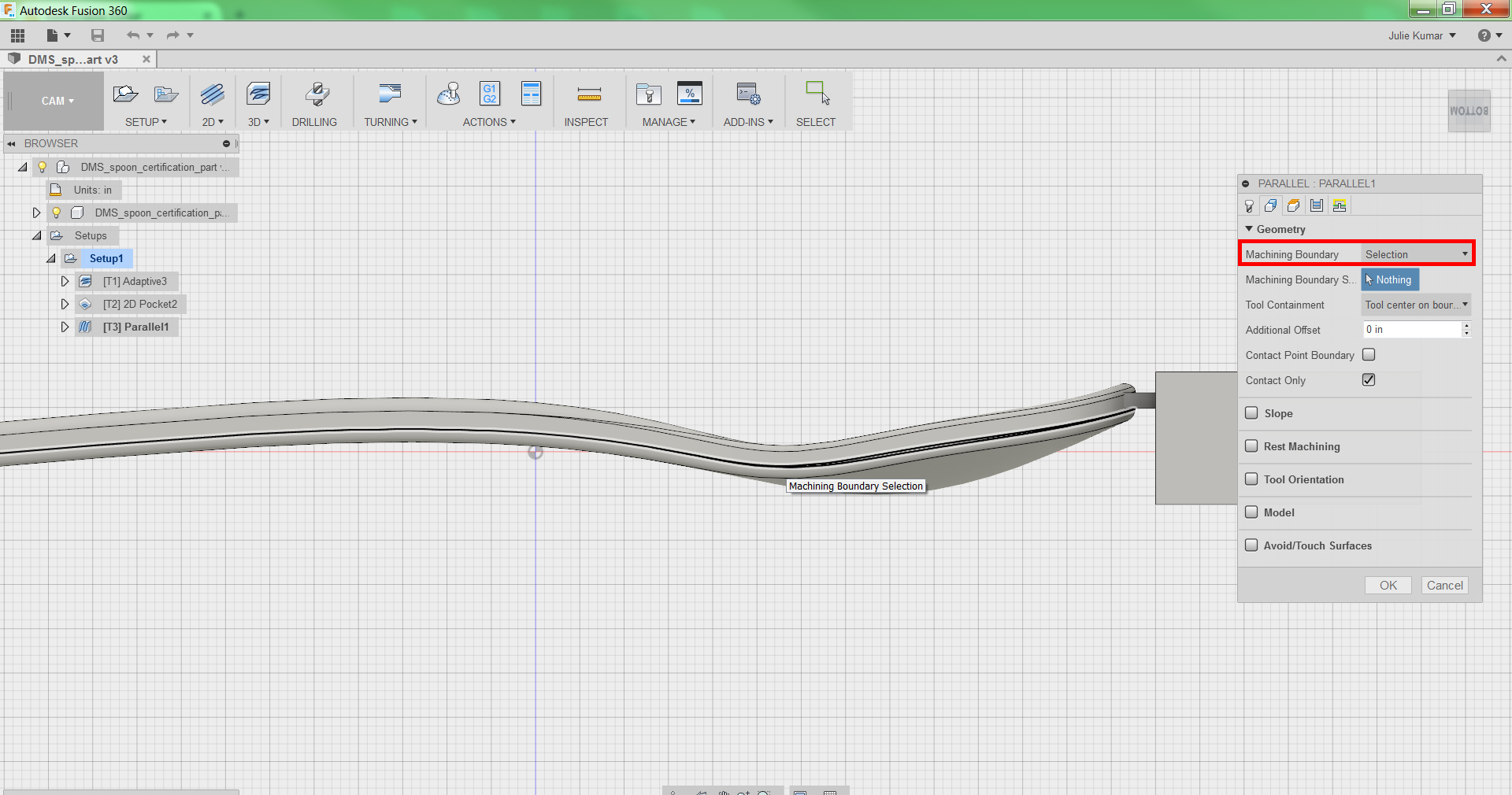Enable the Rest Machining checkbox

[1251, 446]
